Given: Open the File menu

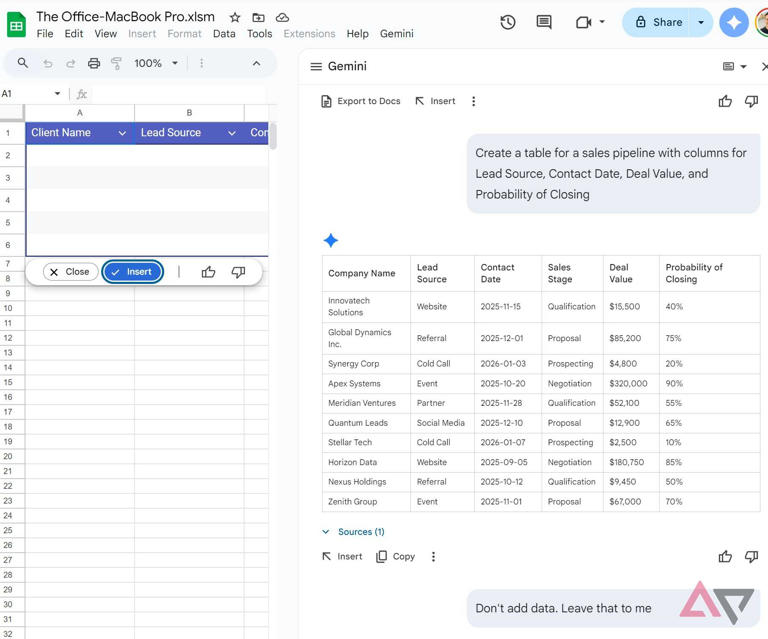Looking at the screenshot, I should point(45,34).
